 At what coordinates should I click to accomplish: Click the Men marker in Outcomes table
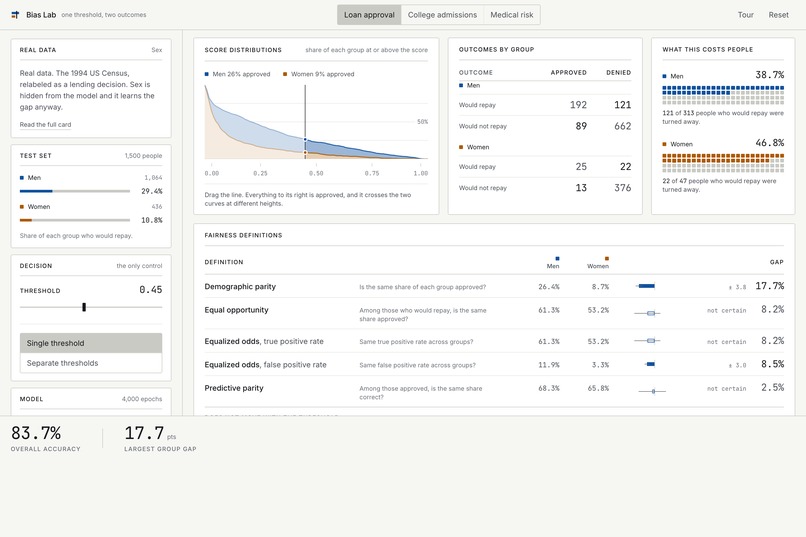coord(461,85)
